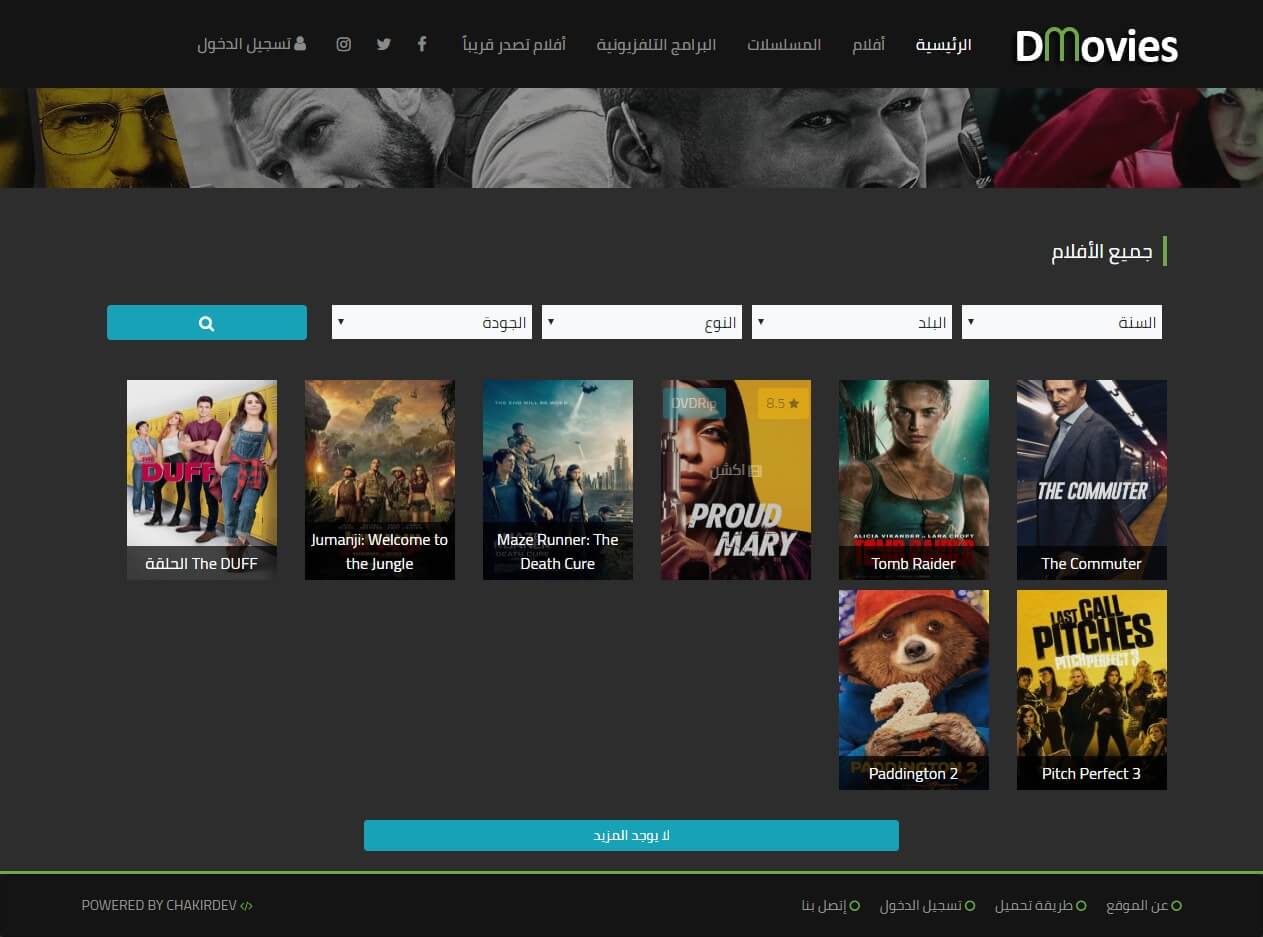1263x937 pixels.
Task: Click the magnifier search button
Action: [x=207, y=323]
